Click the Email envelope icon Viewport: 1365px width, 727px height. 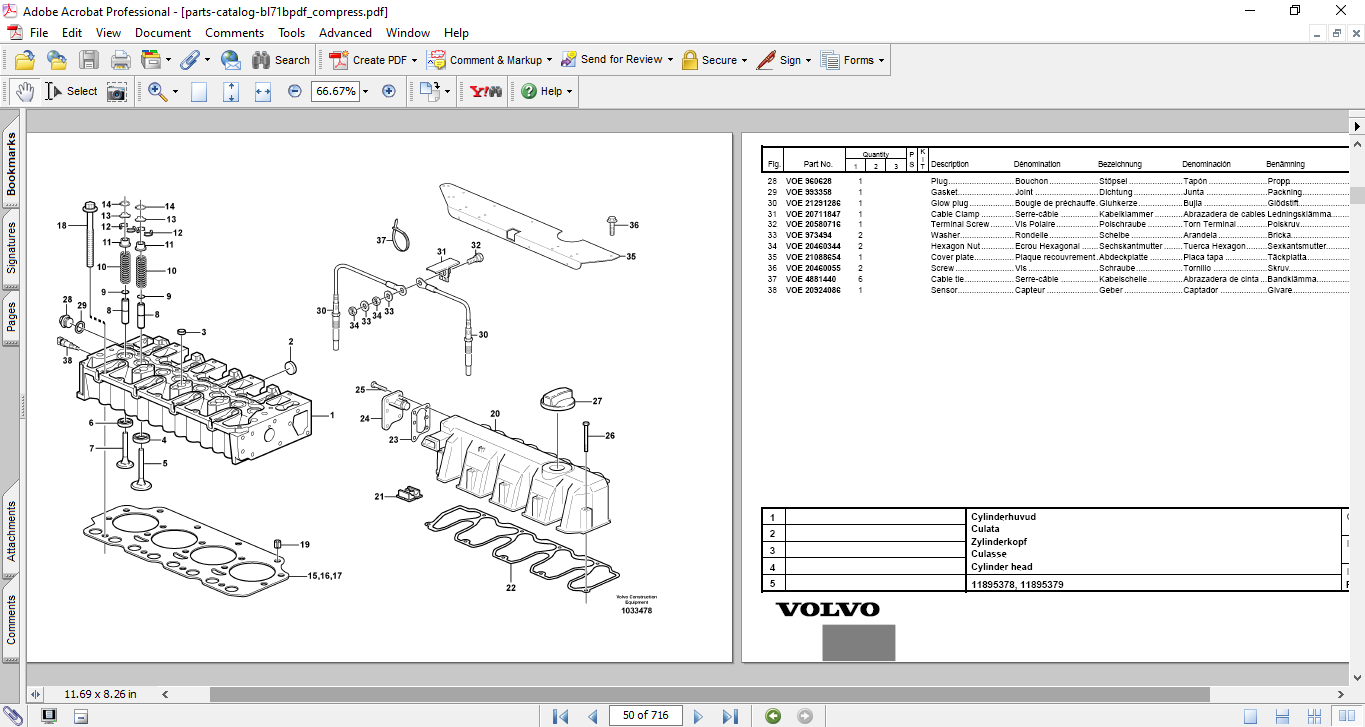pos(231,60)
